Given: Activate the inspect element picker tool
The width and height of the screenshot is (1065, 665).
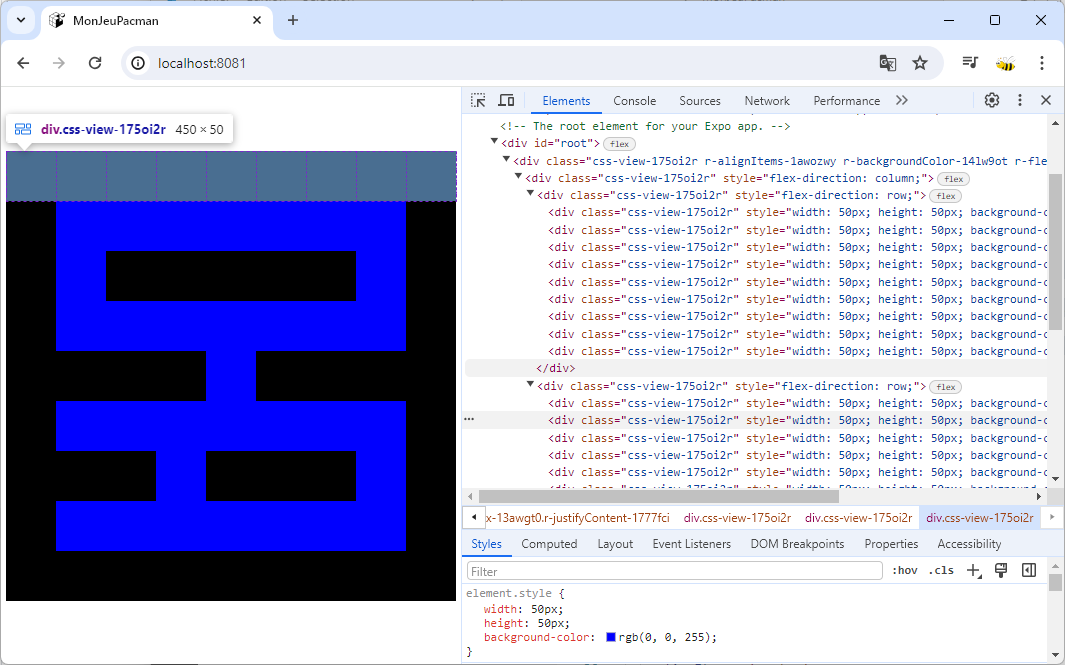Looking at the screenshot, I should point(479,100).
